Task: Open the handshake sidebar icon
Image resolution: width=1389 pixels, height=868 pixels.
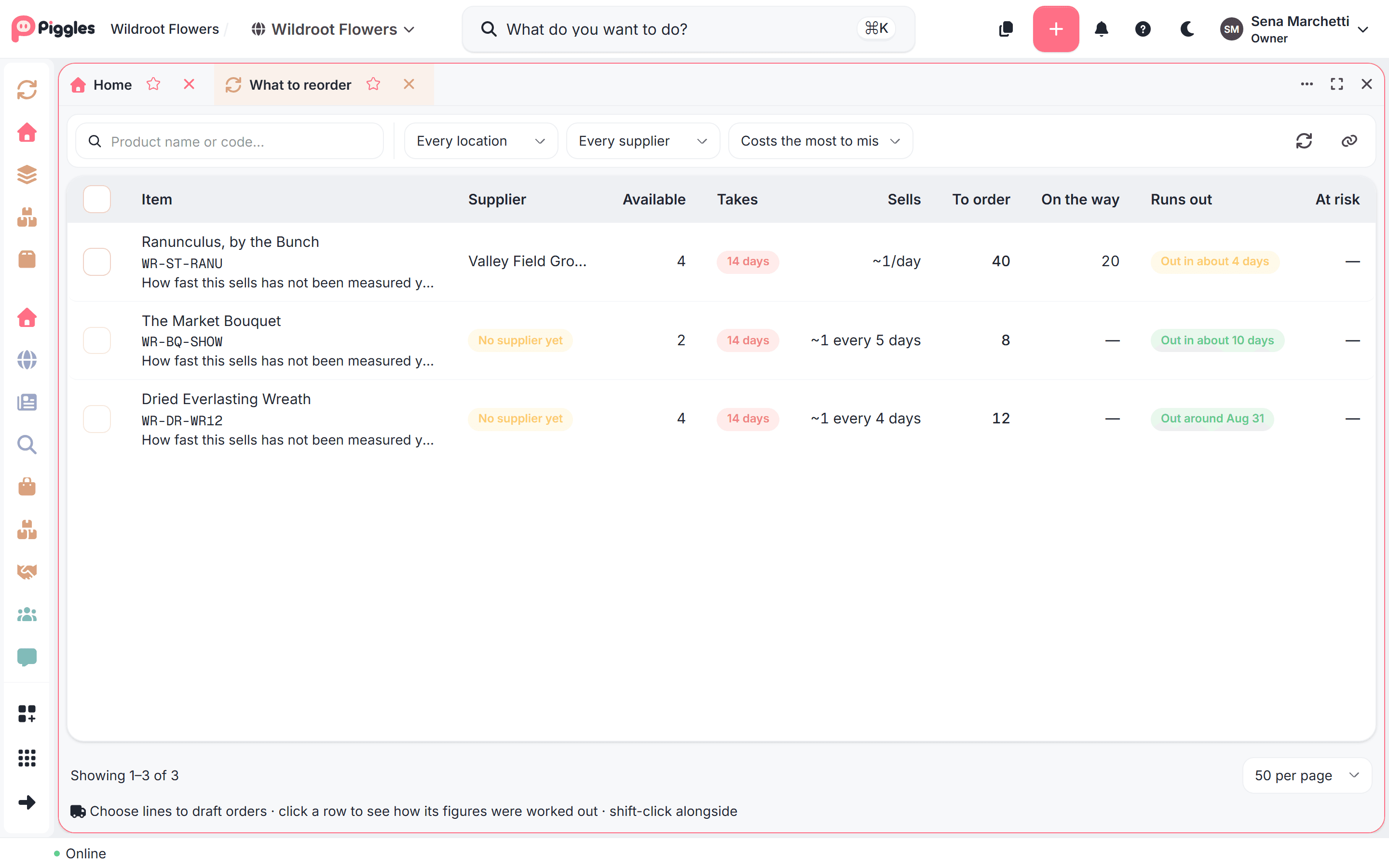Action: [x=27, y=572]
